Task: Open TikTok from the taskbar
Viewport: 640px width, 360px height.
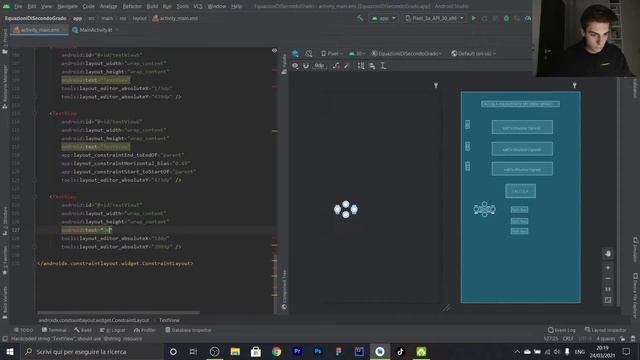Action: 400,351
